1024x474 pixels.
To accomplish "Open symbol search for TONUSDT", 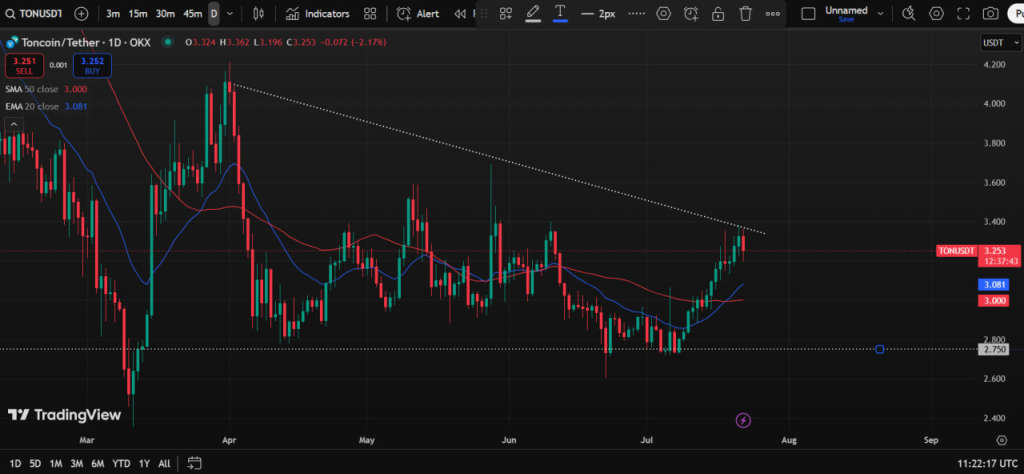I will pos(34,13).
